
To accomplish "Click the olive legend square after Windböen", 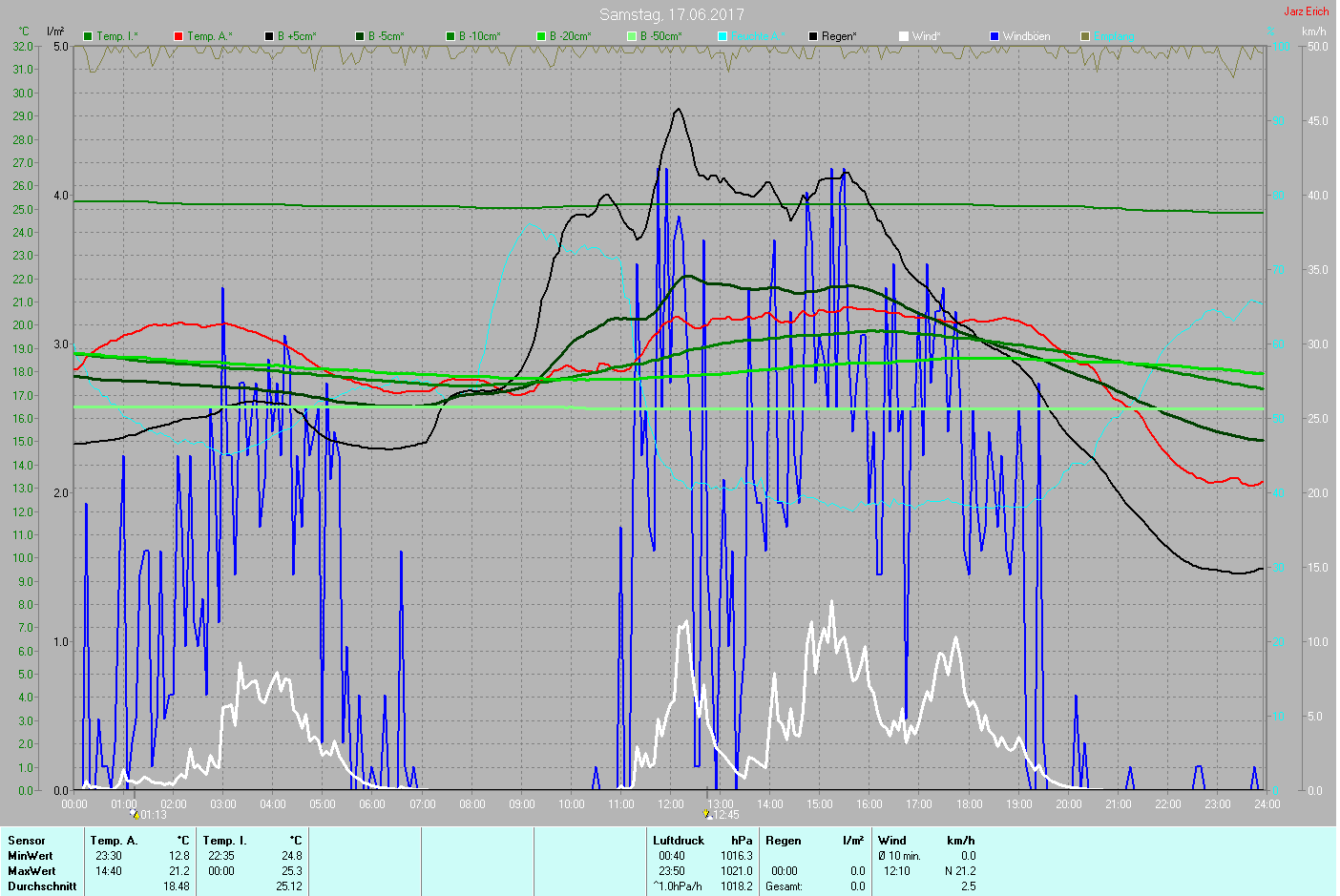I will (x=1085, y=36).
